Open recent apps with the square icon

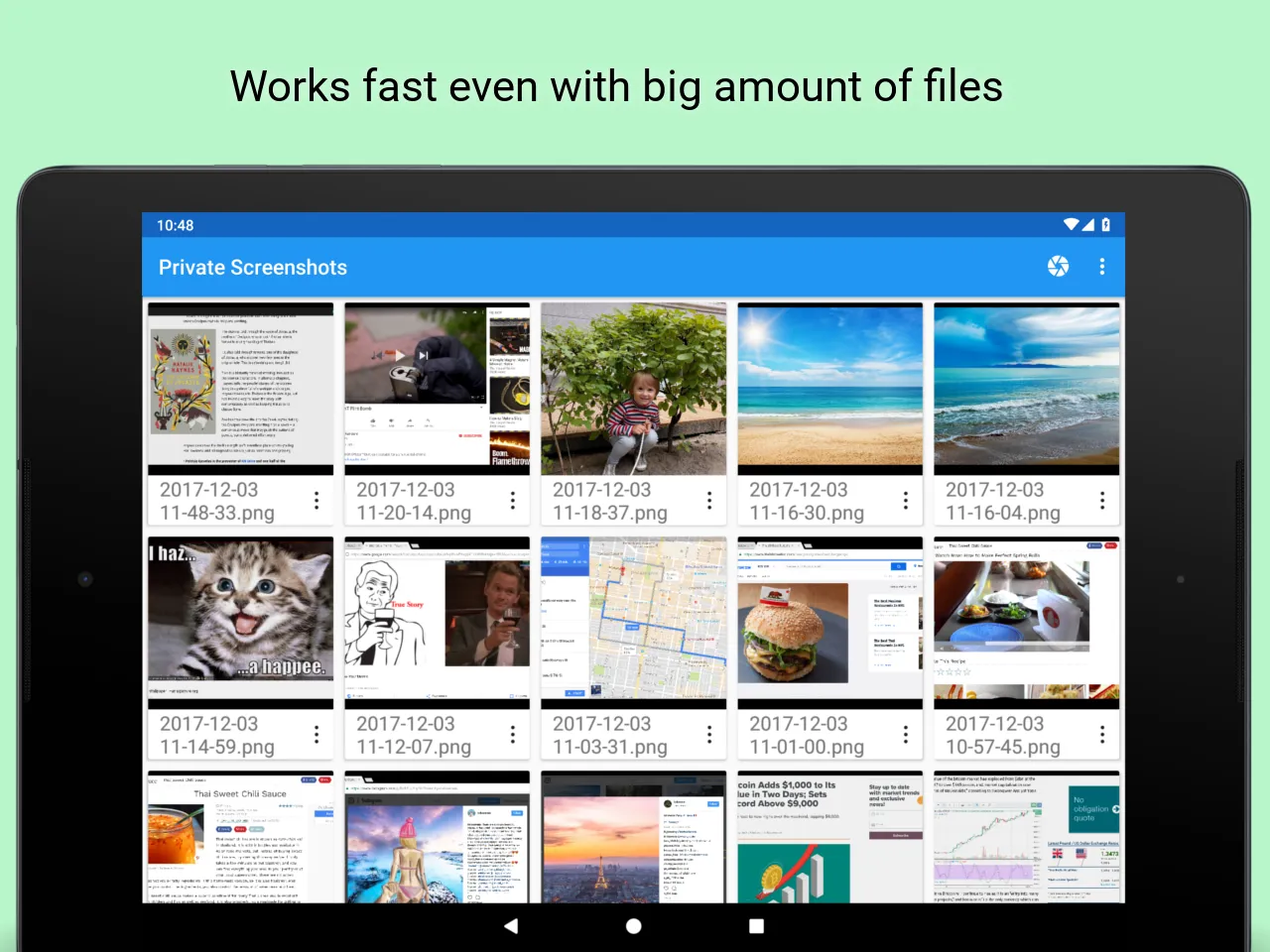tap(756, 925)
